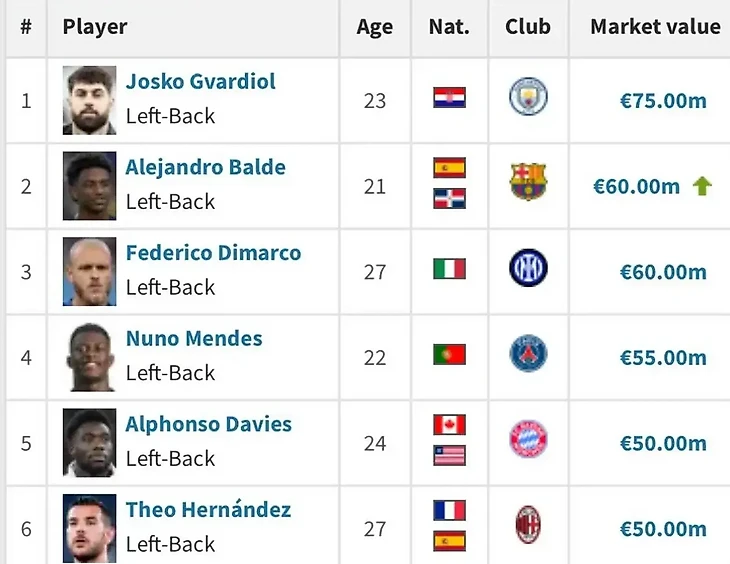Click the Canada flag for Alphonso Davies
The image size is (730, 564).
click(449, 425)
